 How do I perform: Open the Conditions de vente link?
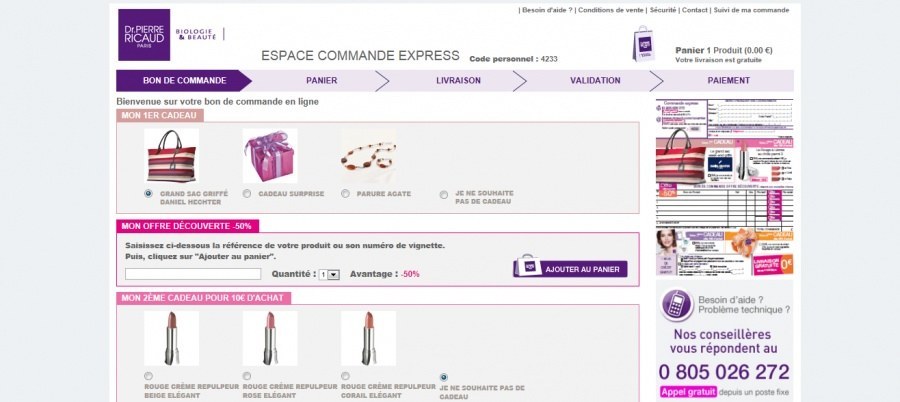tap(611, 10)
